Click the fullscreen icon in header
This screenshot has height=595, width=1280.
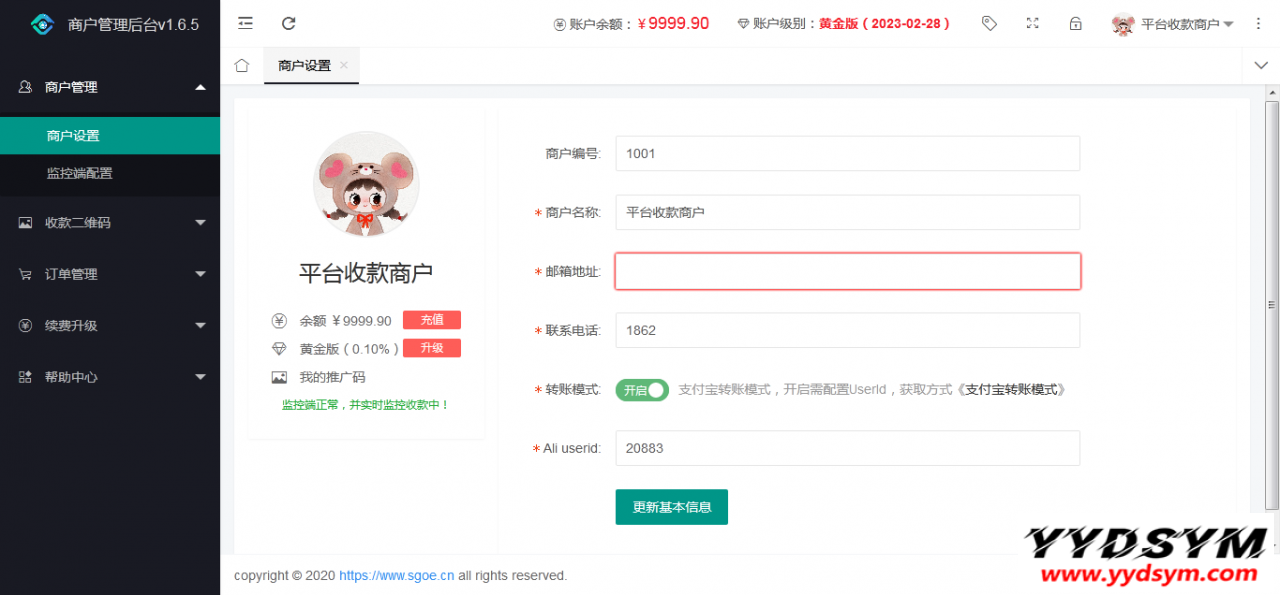[x=1033, y=23]
